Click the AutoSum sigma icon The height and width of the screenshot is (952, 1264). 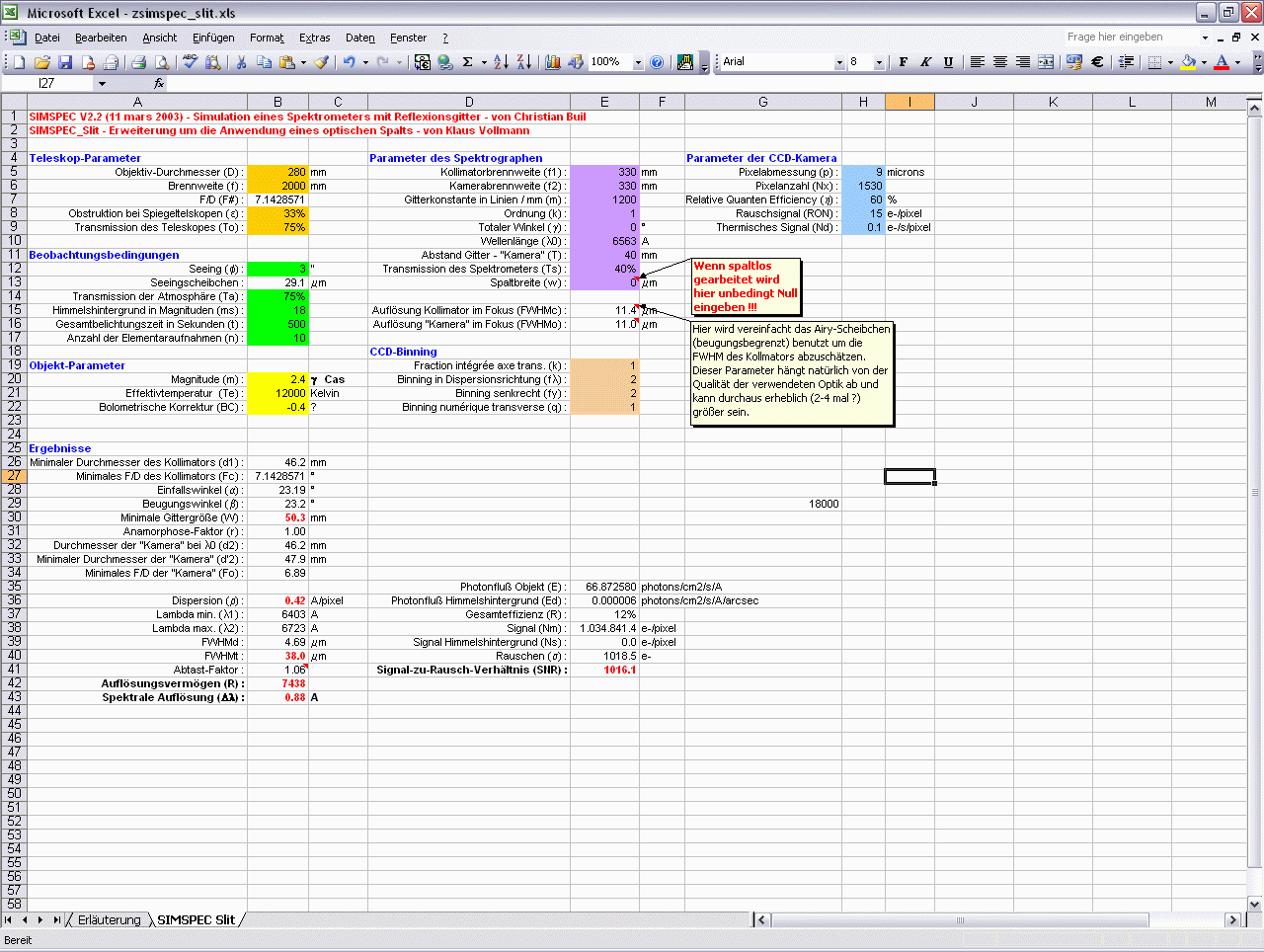point(467,62)
